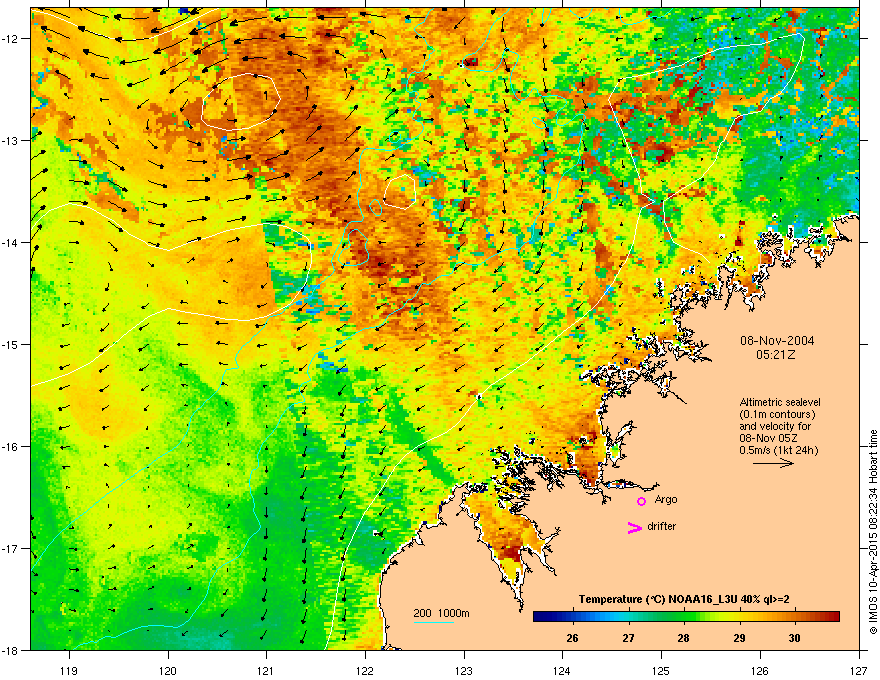
Task: Click the Temperature NOAA16_L3U title text
Action: (684, 599)
